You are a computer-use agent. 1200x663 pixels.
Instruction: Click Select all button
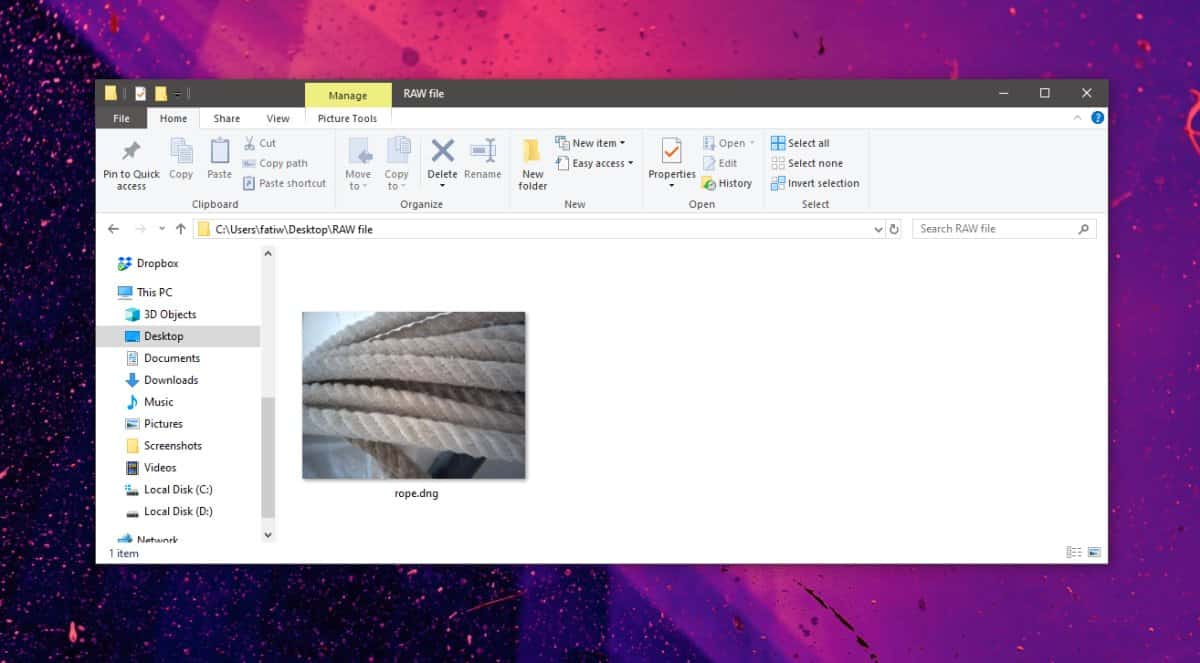[x=800, y=143]
